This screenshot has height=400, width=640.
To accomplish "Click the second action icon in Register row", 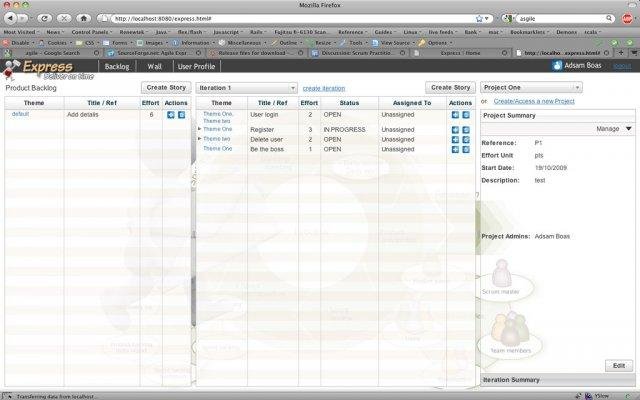I will [466, 130].
